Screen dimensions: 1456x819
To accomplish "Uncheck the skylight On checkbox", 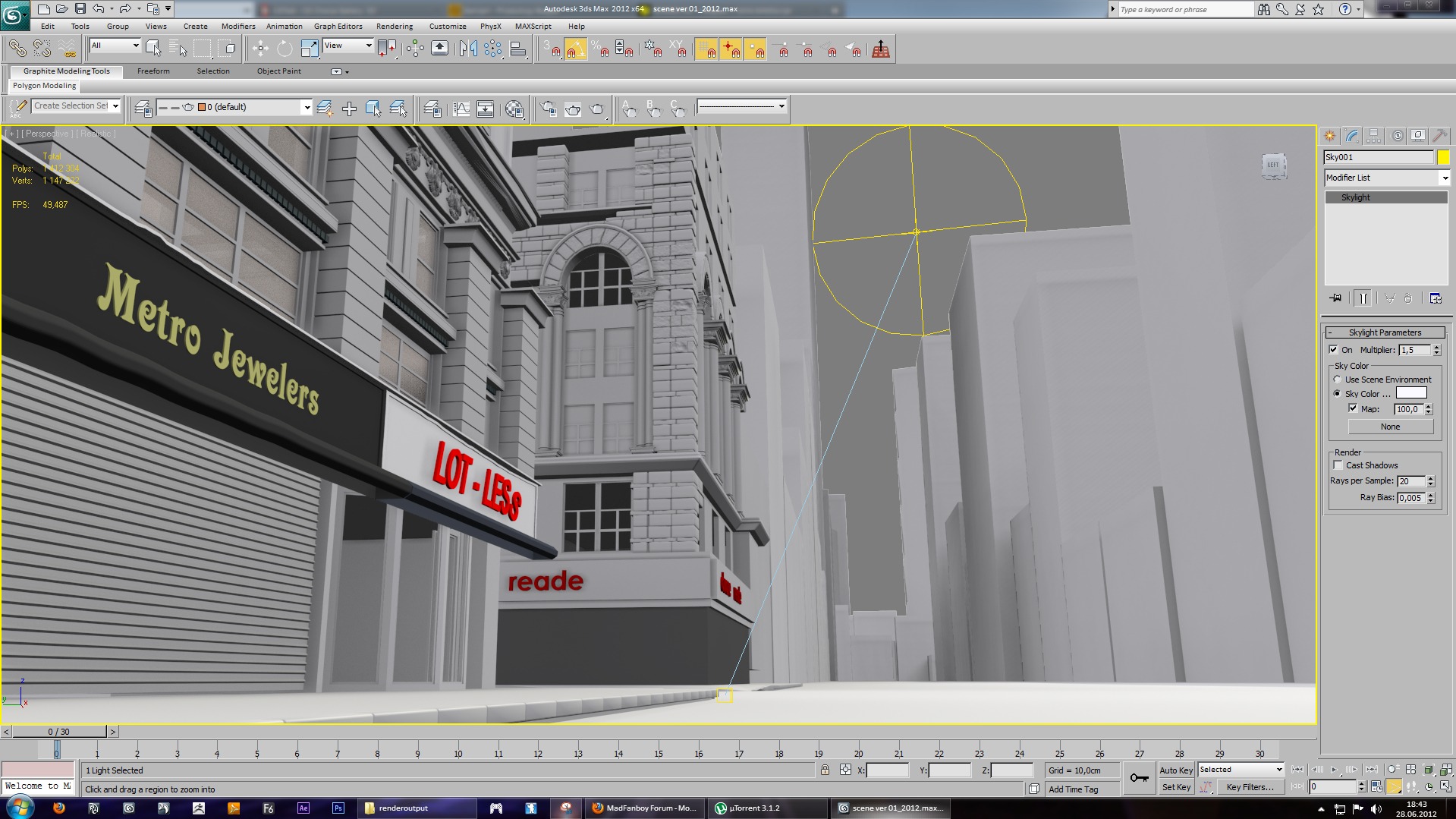I will pos(1333,350).
